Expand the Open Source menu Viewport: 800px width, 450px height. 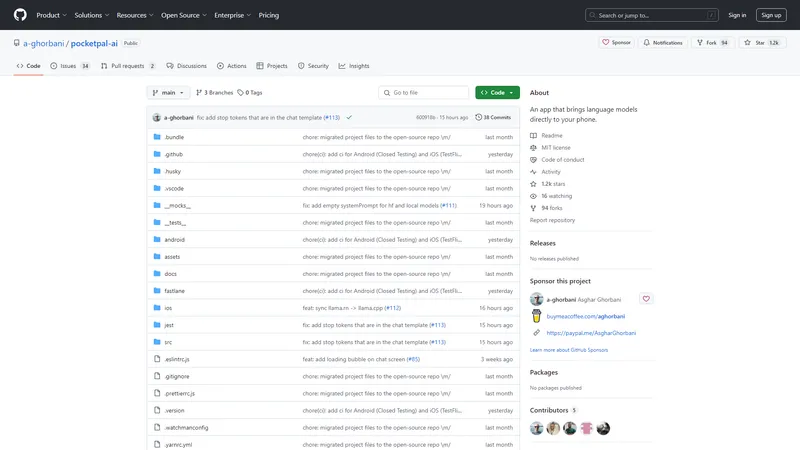tap(184, 15)
